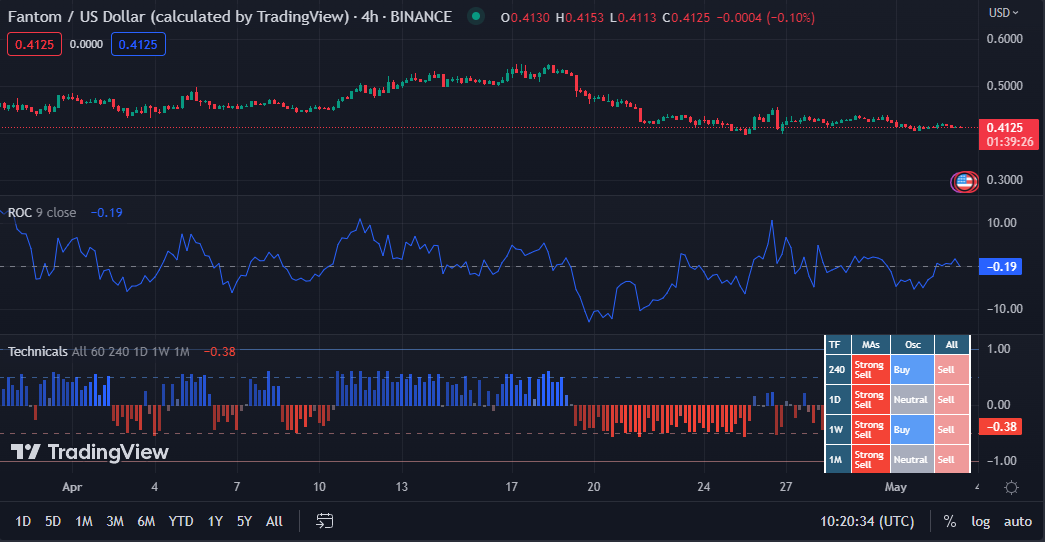This screenshot has width=1045, height=542.
Task: Click the Technicals indicator label
Action: pos(38,351)
